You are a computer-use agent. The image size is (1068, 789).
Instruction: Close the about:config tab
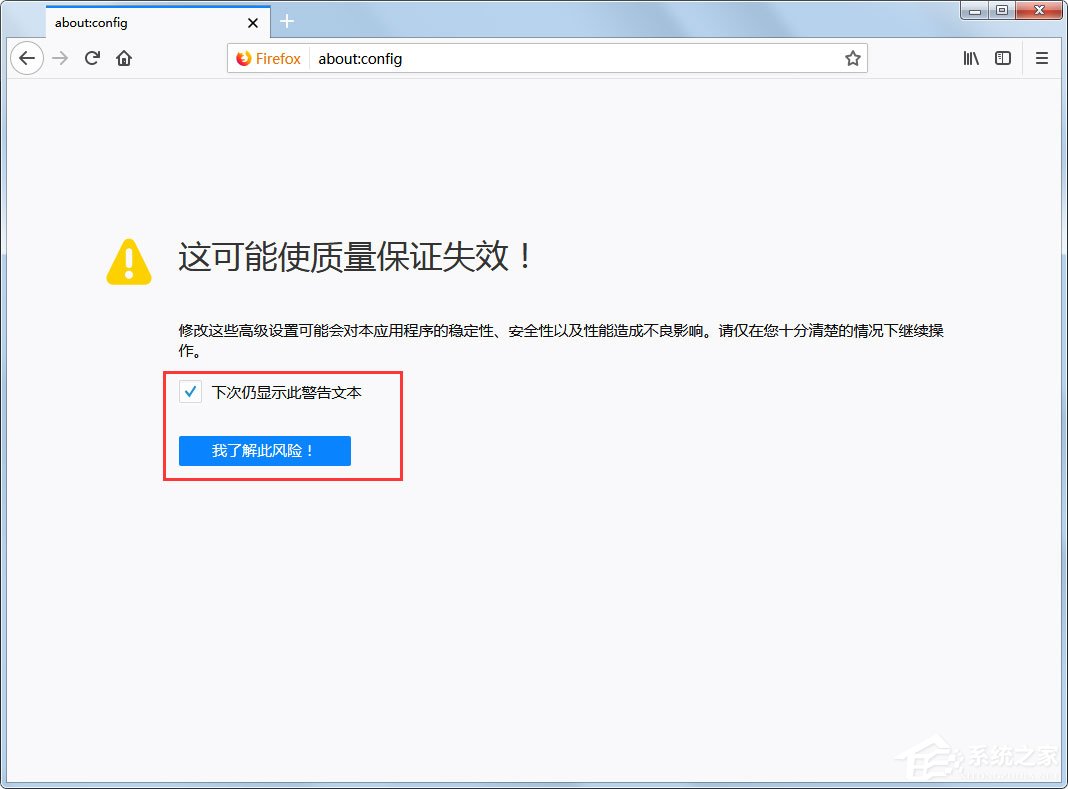coord(253,21)
